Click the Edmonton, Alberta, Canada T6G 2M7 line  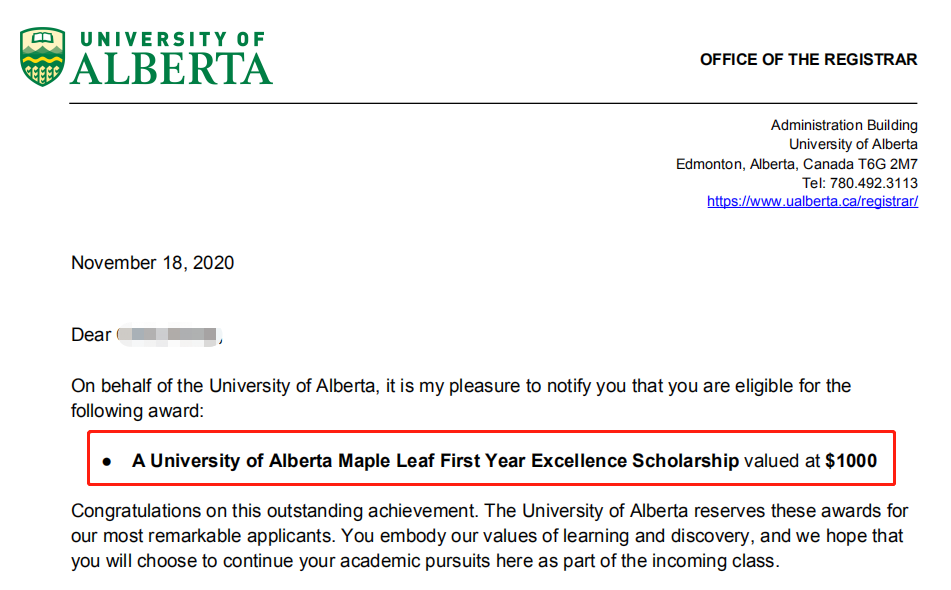pos(796,164)
